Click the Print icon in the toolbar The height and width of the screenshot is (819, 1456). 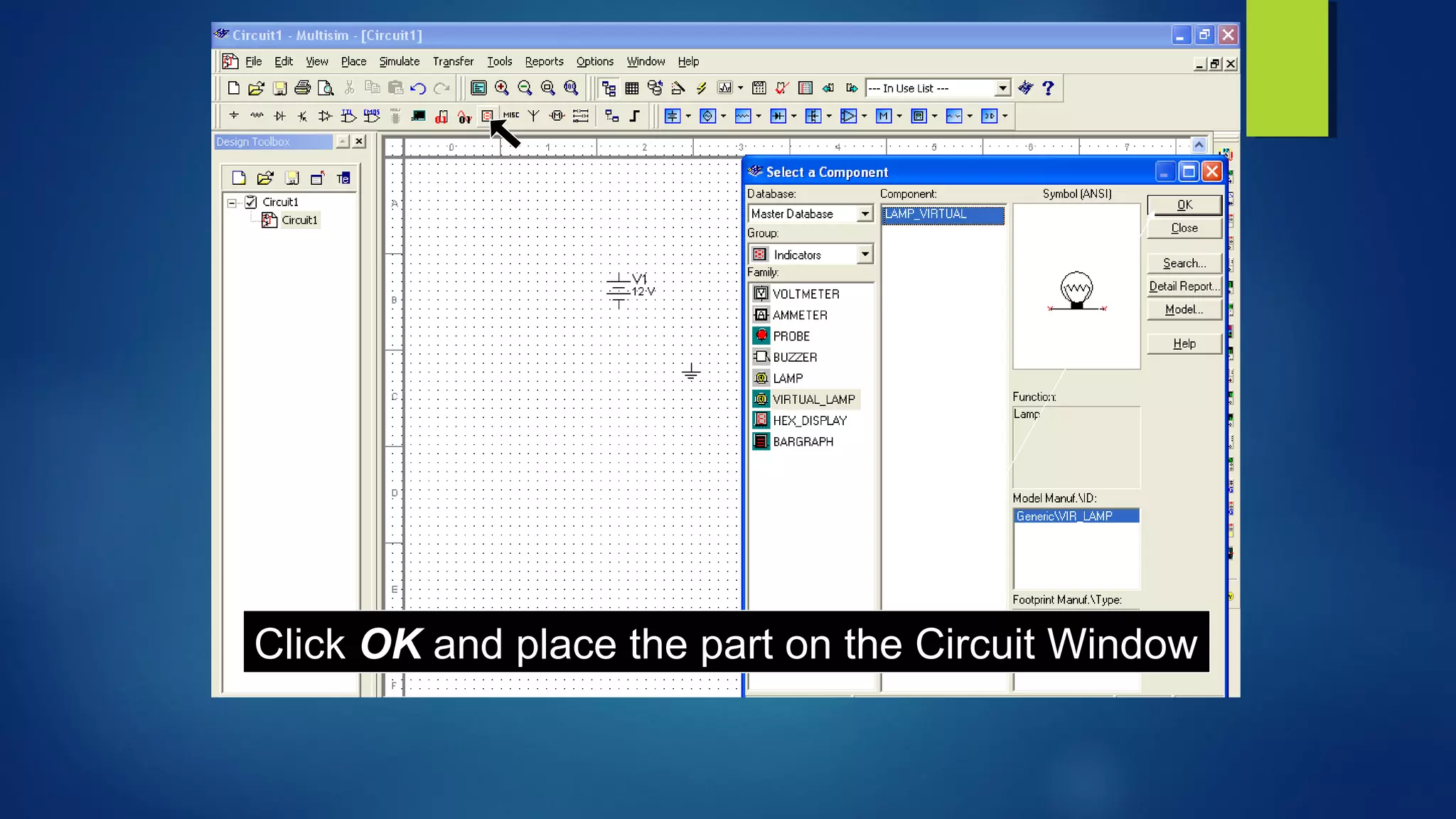[302, 88]
